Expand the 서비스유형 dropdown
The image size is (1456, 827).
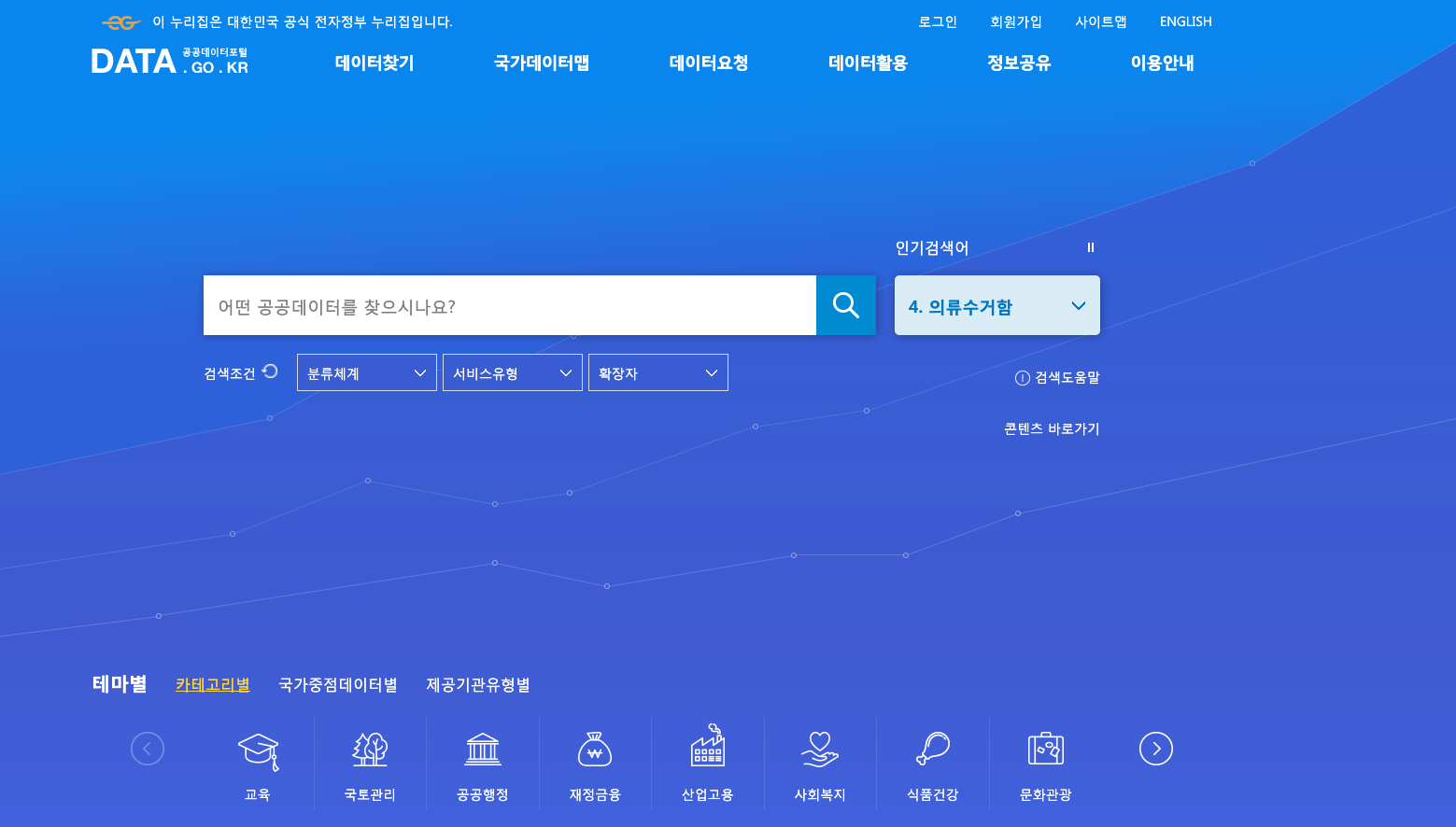(513, 372)
